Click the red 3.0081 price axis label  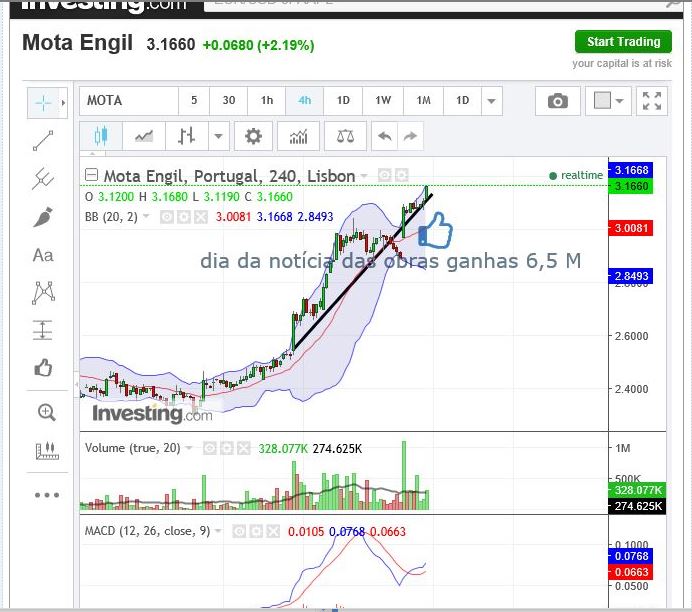pos(631,228)
